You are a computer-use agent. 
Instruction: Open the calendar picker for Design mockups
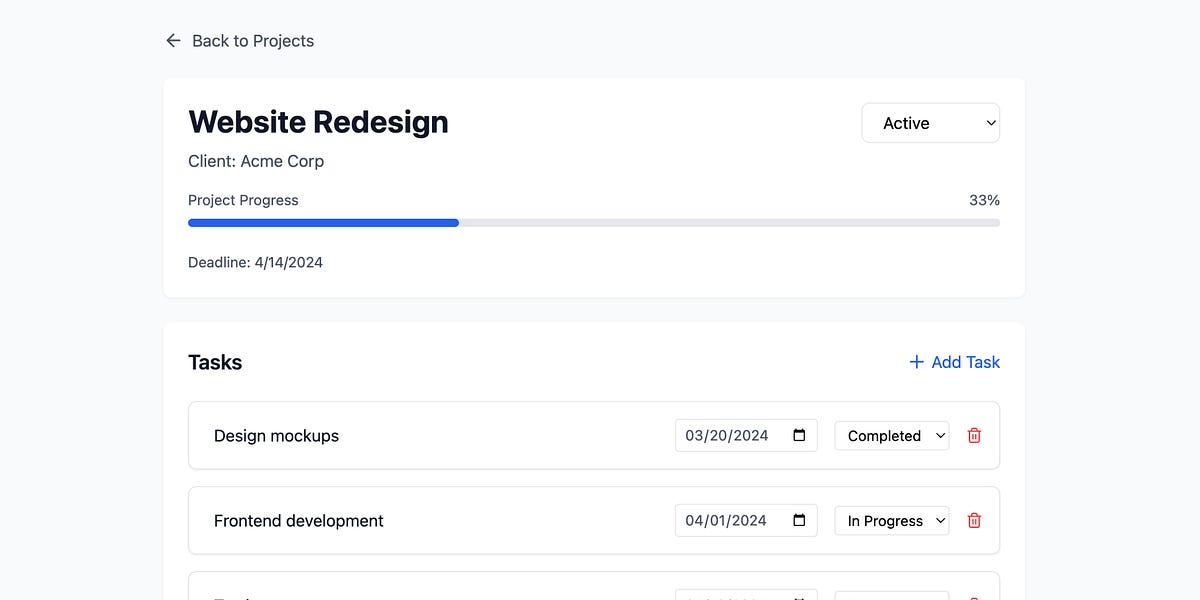(x=797, y=435)
